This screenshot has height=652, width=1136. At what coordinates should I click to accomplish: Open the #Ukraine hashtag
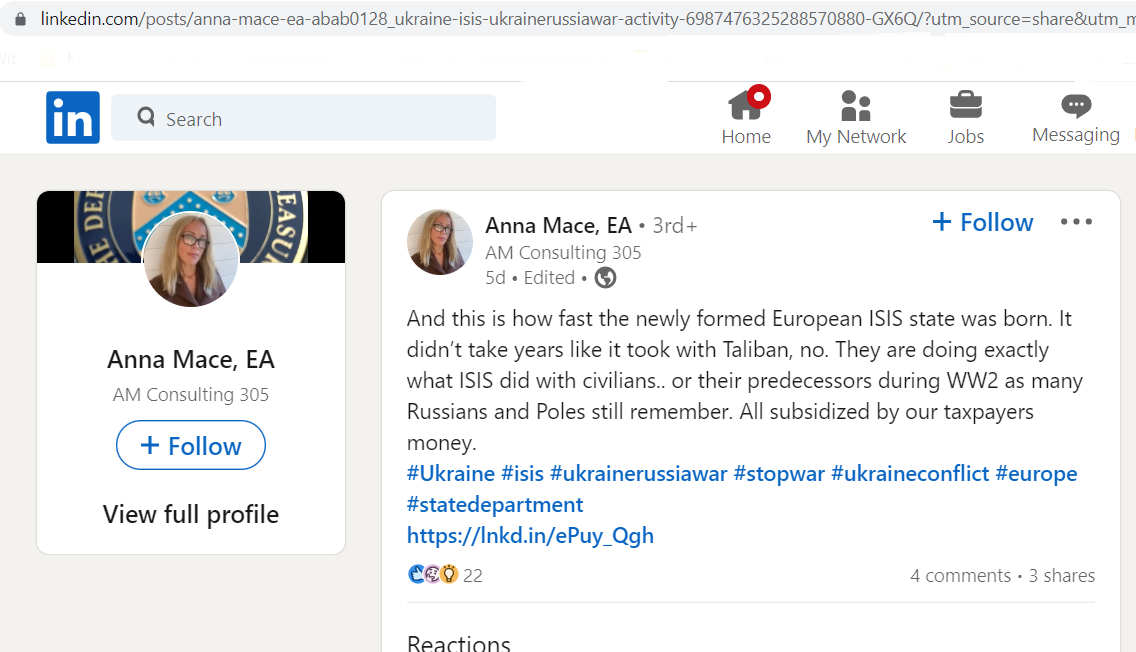coord(451,473)
